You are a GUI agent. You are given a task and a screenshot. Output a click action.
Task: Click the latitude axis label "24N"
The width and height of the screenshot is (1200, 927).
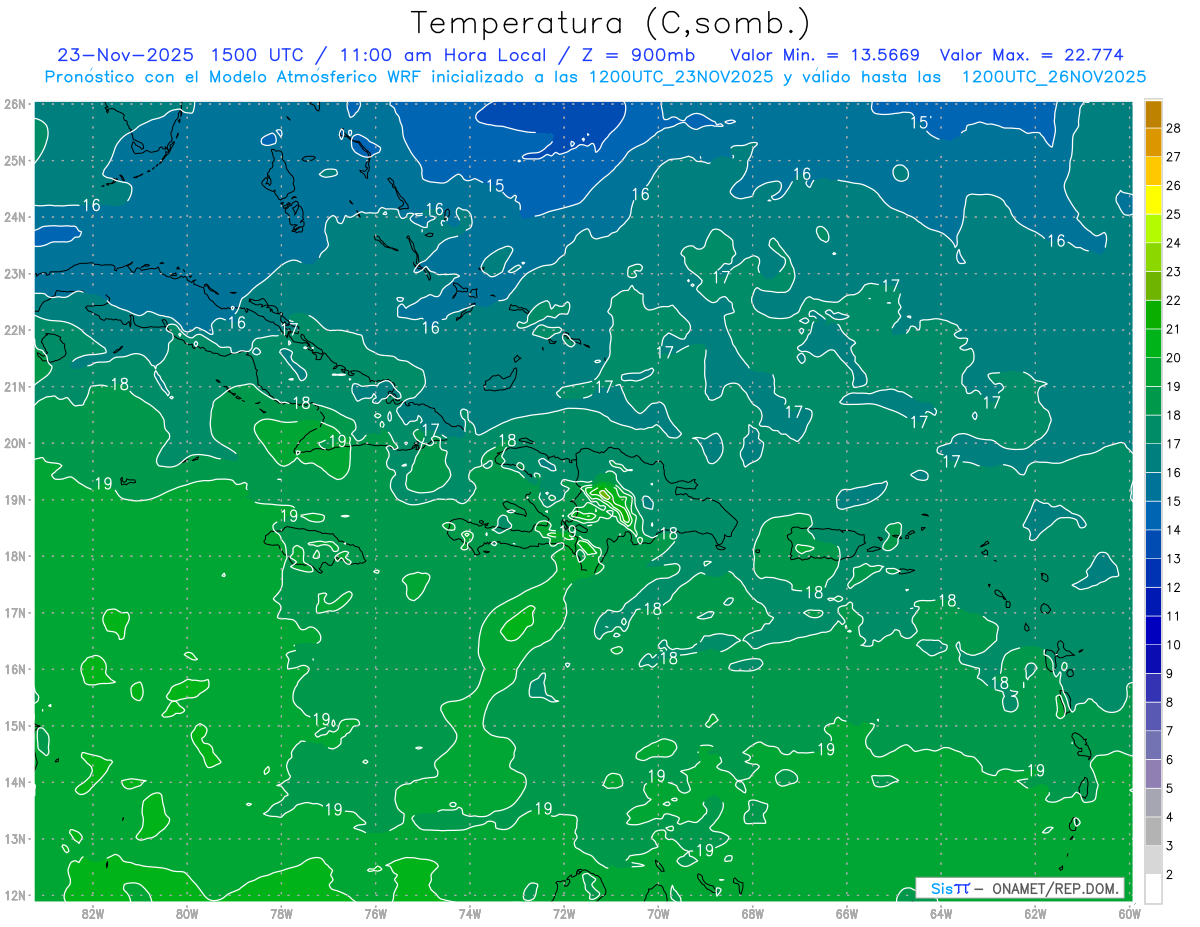15,217
